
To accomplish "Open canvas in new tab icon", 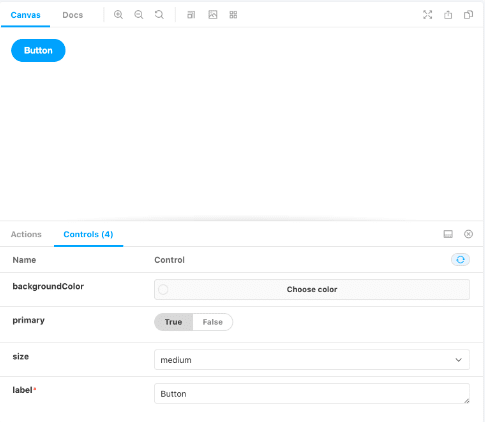I will point(448,15).
